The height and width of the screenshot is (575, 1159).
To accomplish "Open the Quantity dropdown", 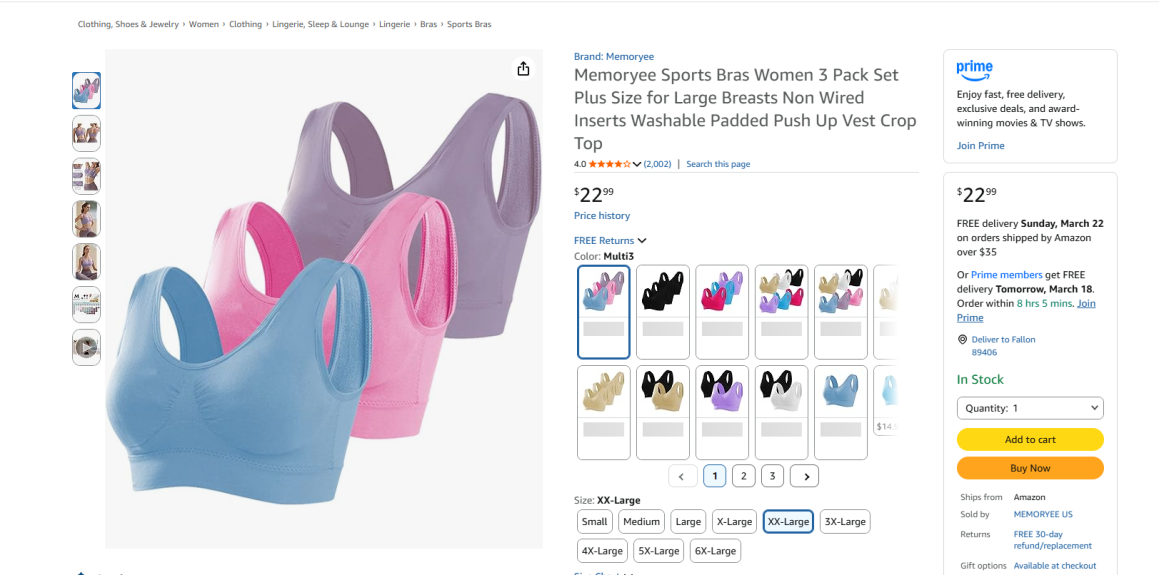I will pos(1030,408).
